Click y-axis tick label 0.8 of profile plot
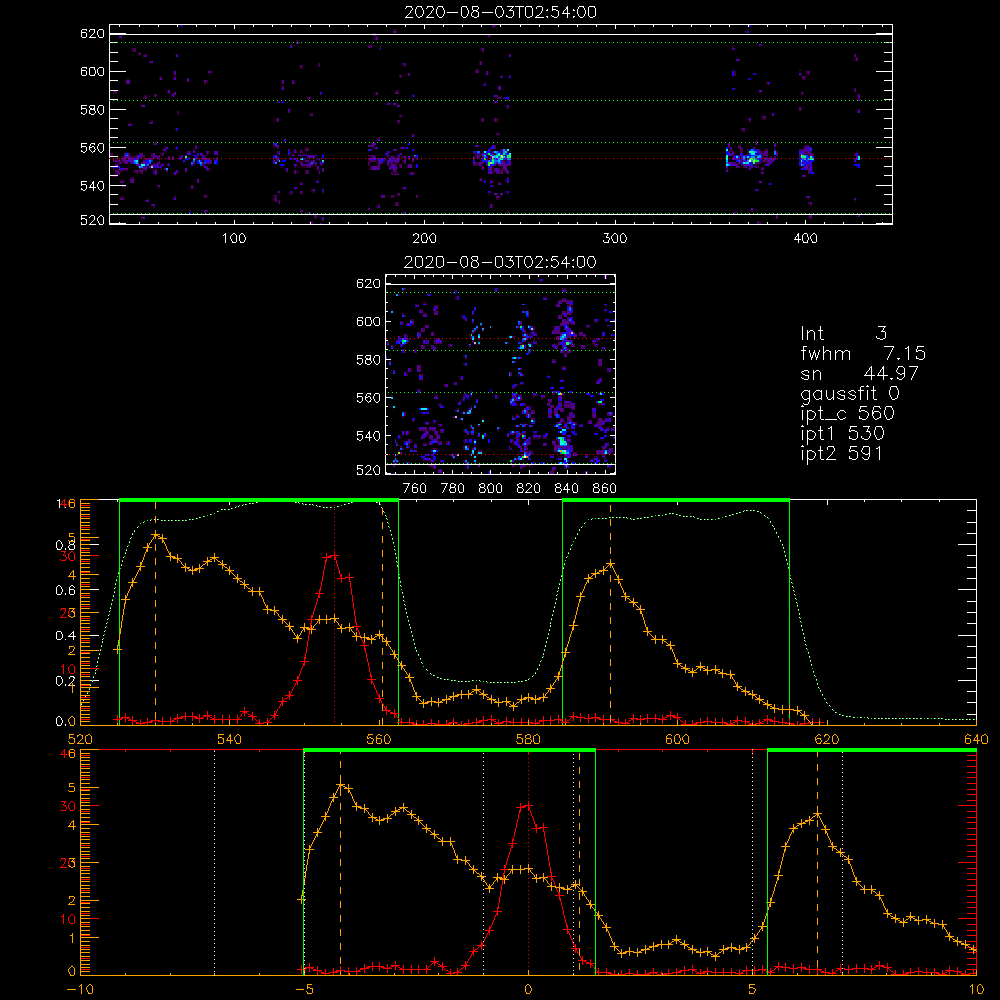Image resolution: width=1000 pixels, height=1000 pixels. (x=65, y=545)
